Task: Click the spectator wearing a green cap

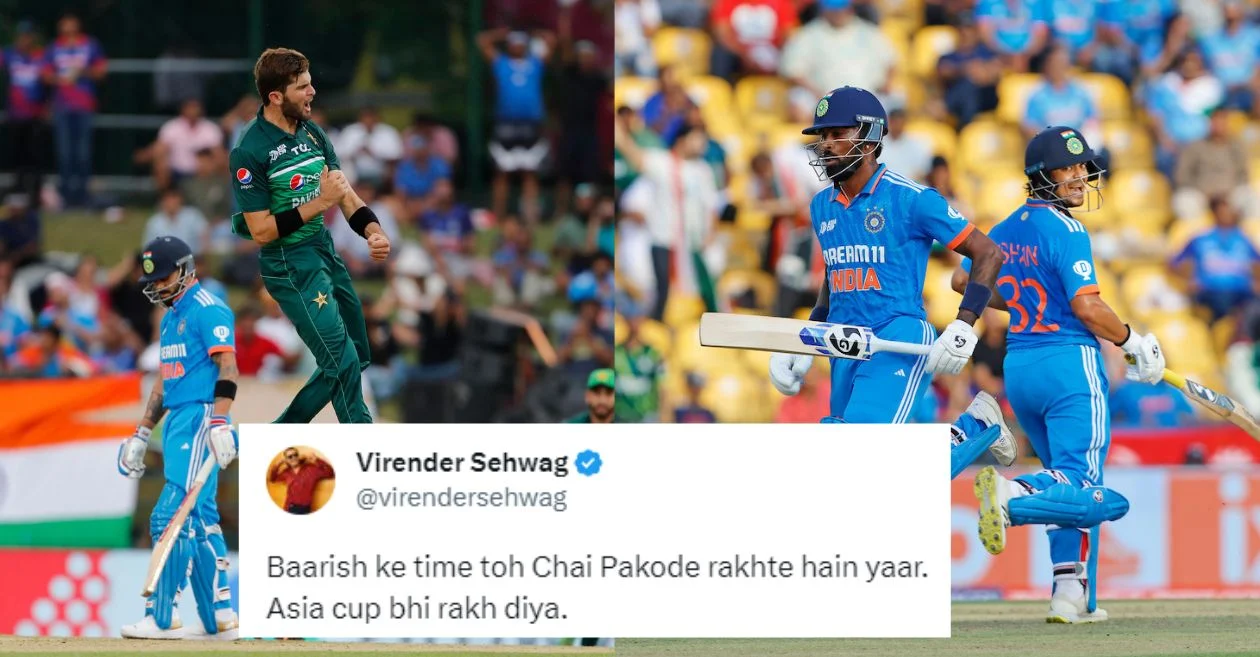Action: [600, 396]
